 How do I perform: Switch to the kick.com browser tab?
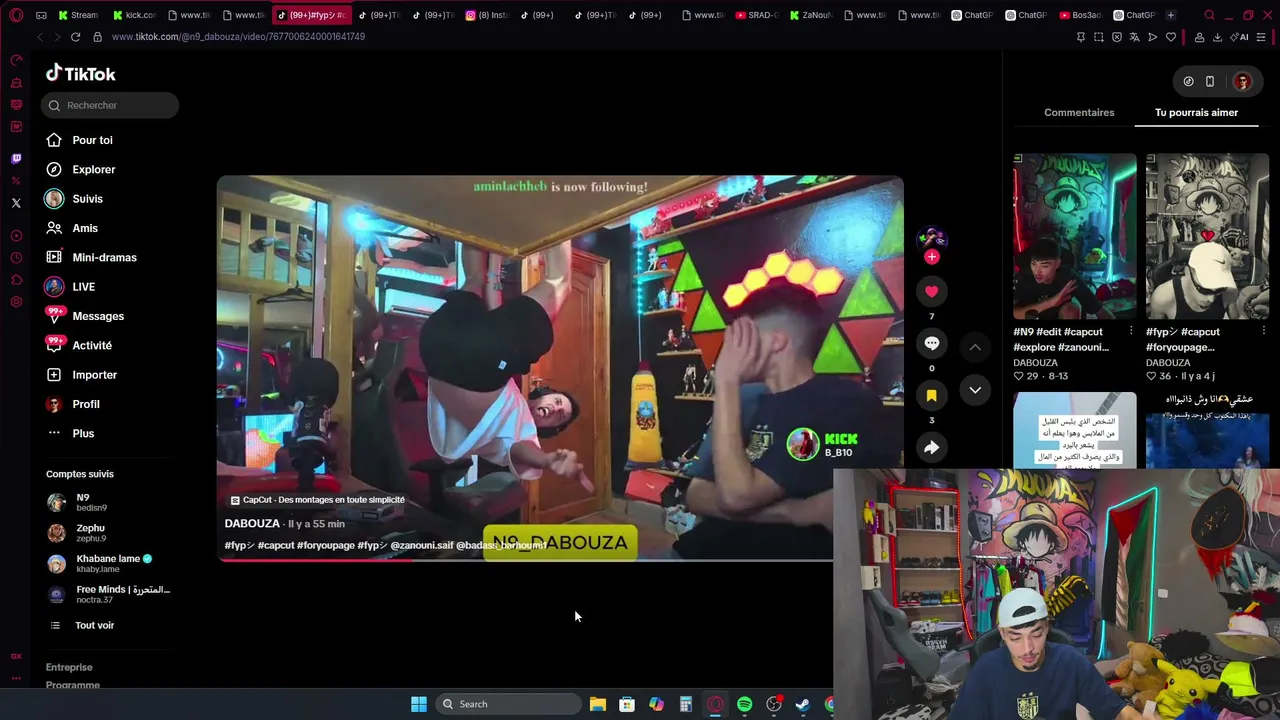[134, 15]
